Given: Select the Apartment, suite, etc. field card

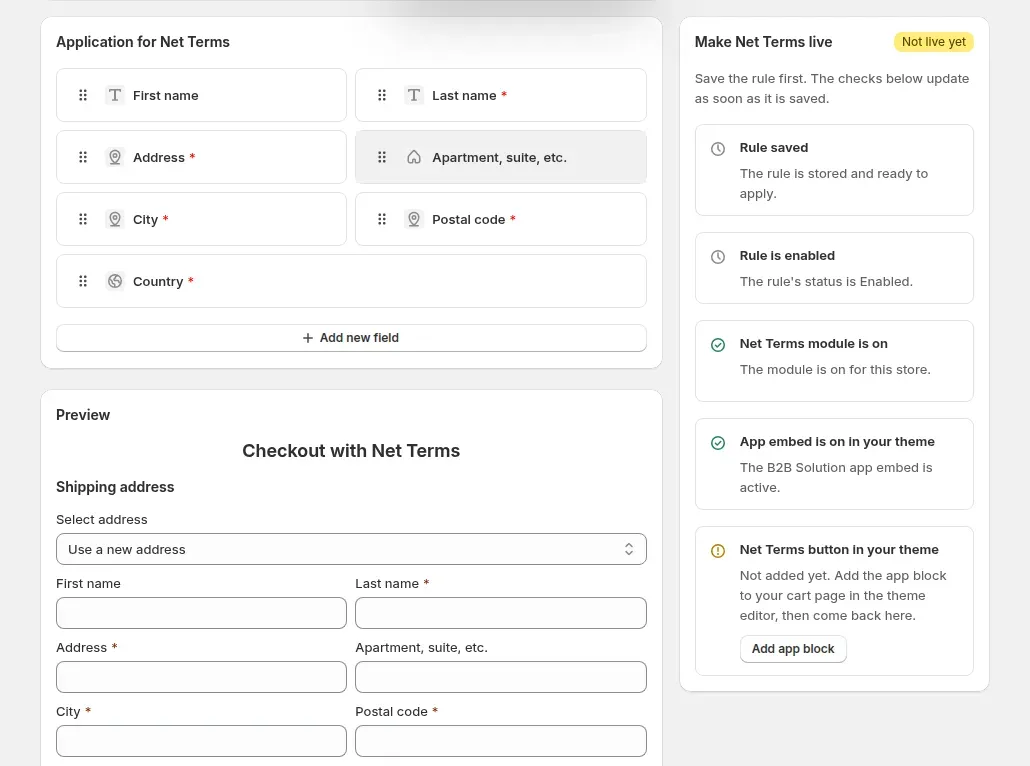Looking at the screenshot, I should point(501,157).
